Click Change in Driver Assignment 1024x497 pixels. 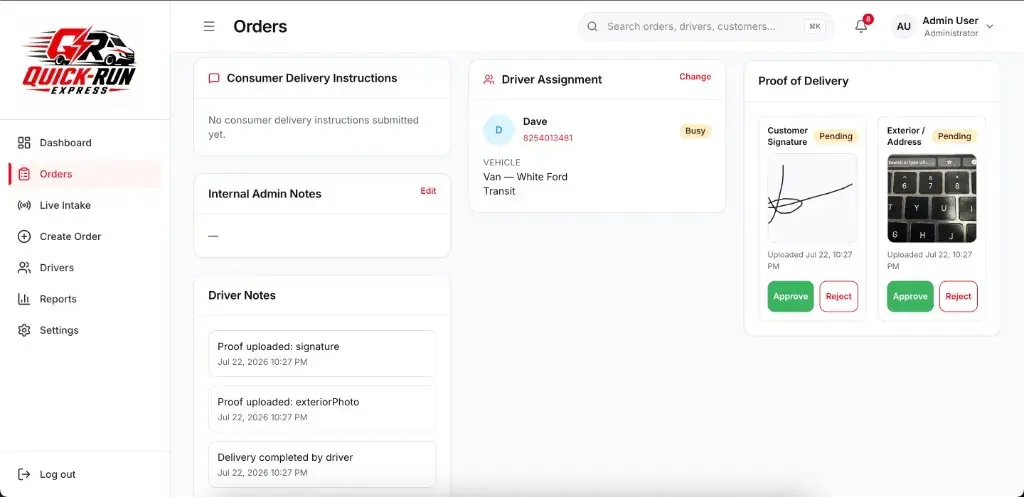click(695, 76)
